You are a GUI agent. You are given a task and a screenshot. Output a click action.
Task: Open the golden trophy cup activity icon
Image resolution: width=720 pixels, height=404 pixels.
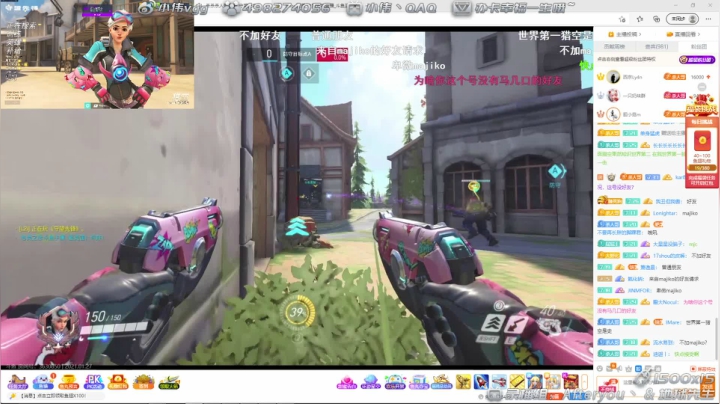[x=68, y=382]
